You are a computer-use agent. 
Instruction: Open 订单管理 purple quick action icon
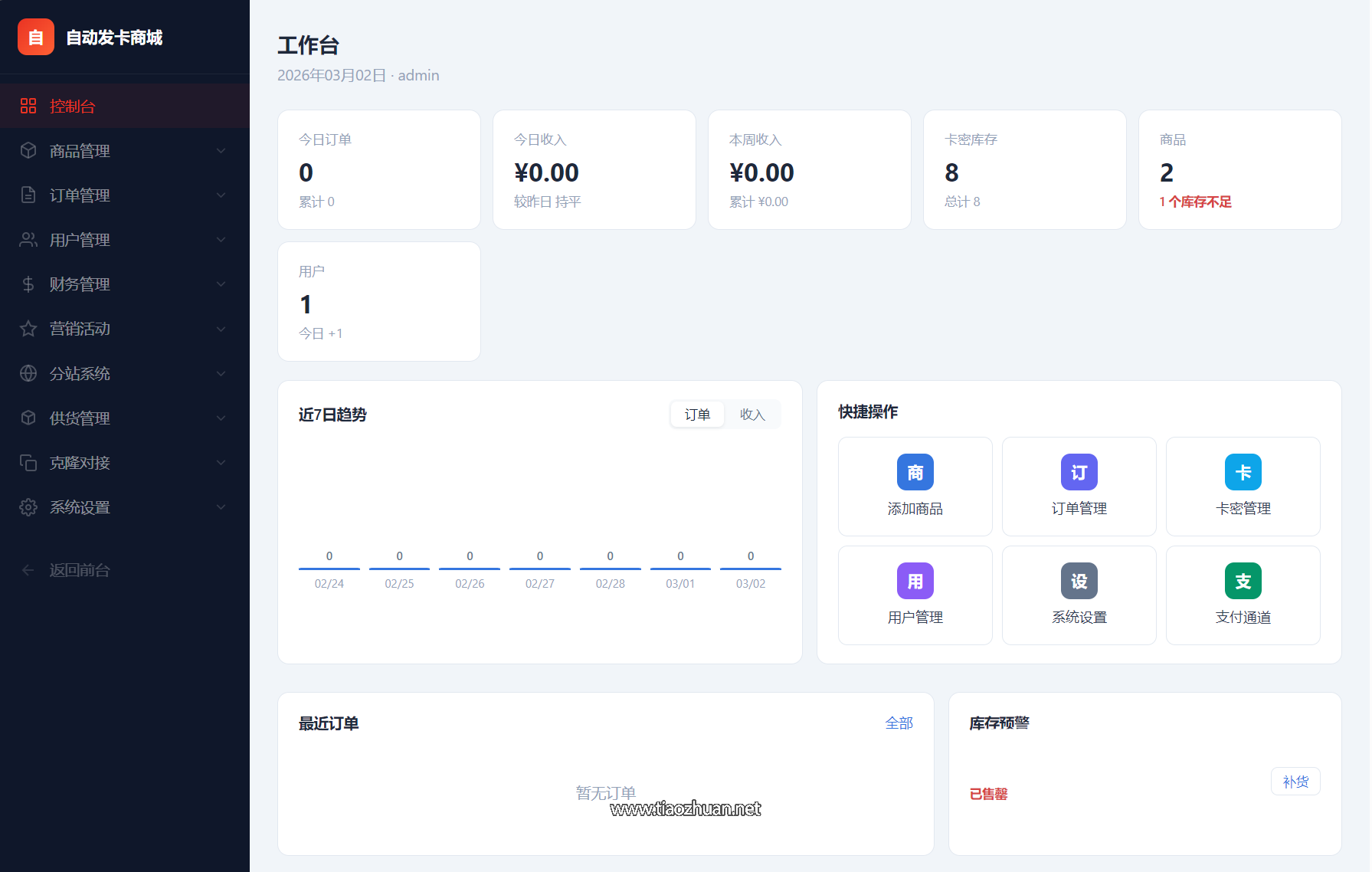click(1079, 473)
